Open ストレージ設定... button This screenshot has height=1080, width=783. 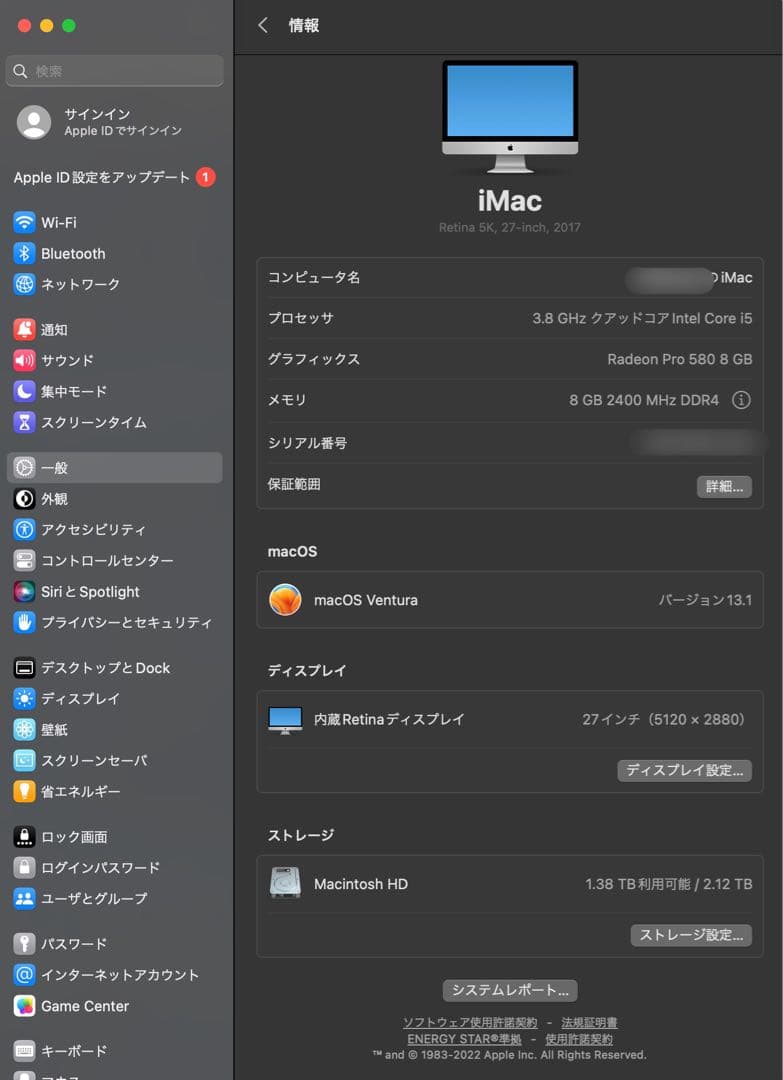point(691,935)
